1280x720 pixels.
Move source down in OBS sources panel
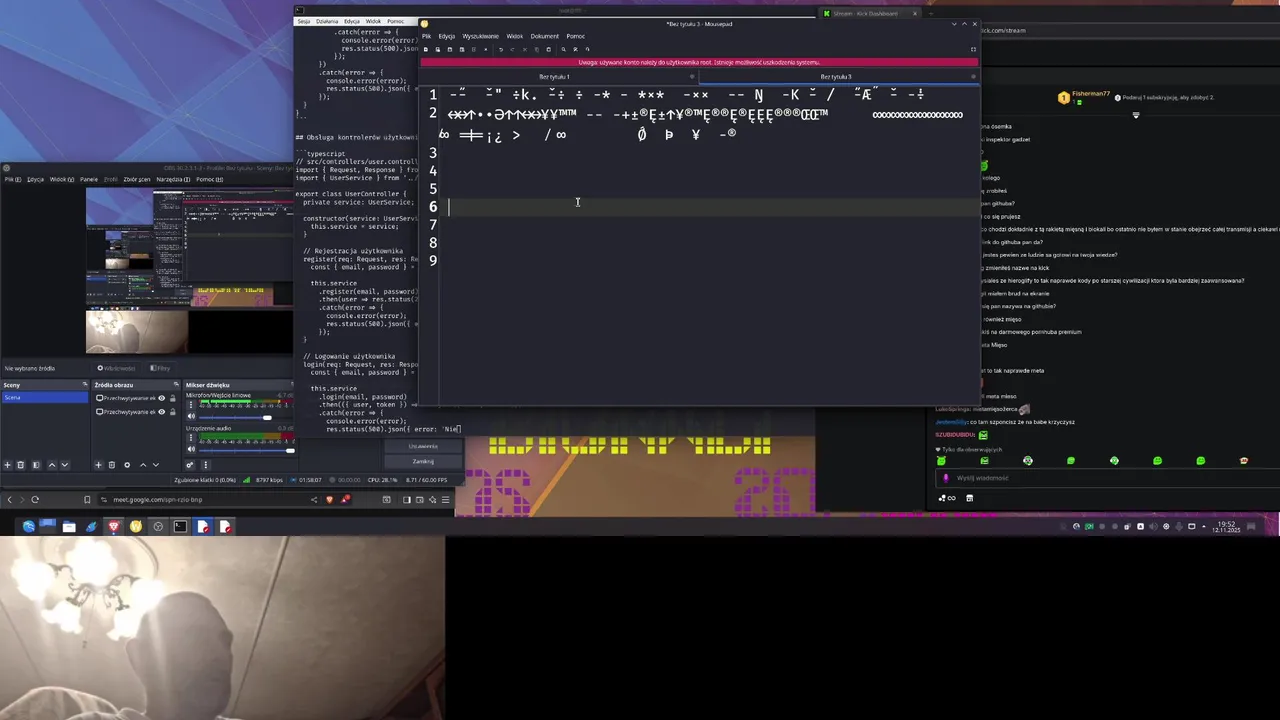point(156,465)
